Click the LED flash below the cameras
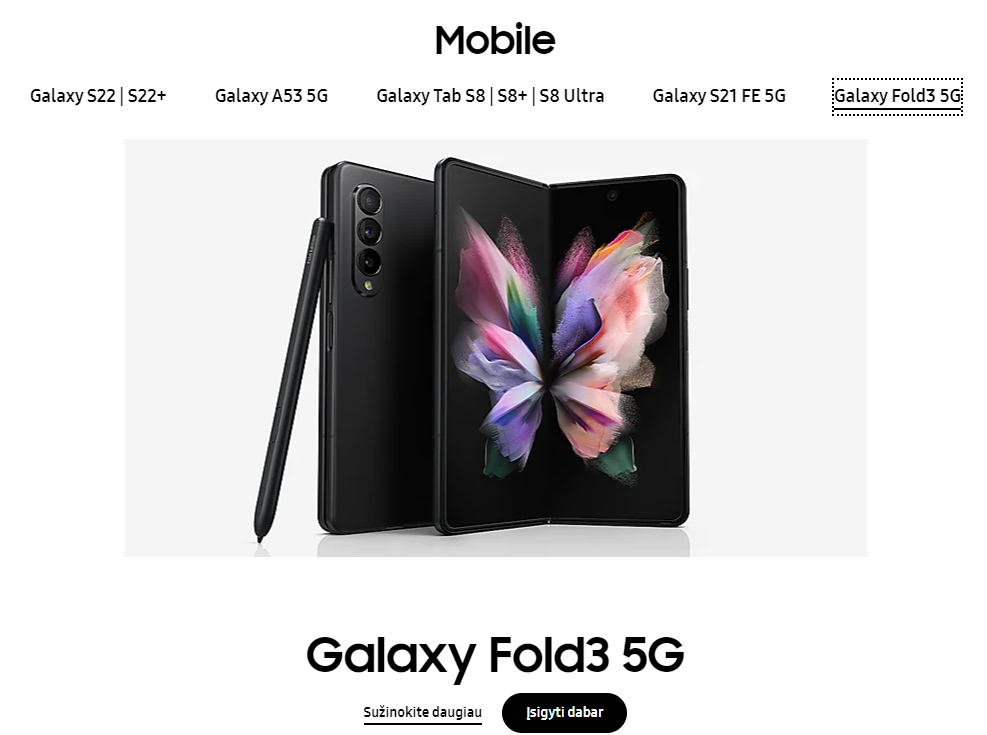This screenshot has width=987, height=735. [368, 286]
